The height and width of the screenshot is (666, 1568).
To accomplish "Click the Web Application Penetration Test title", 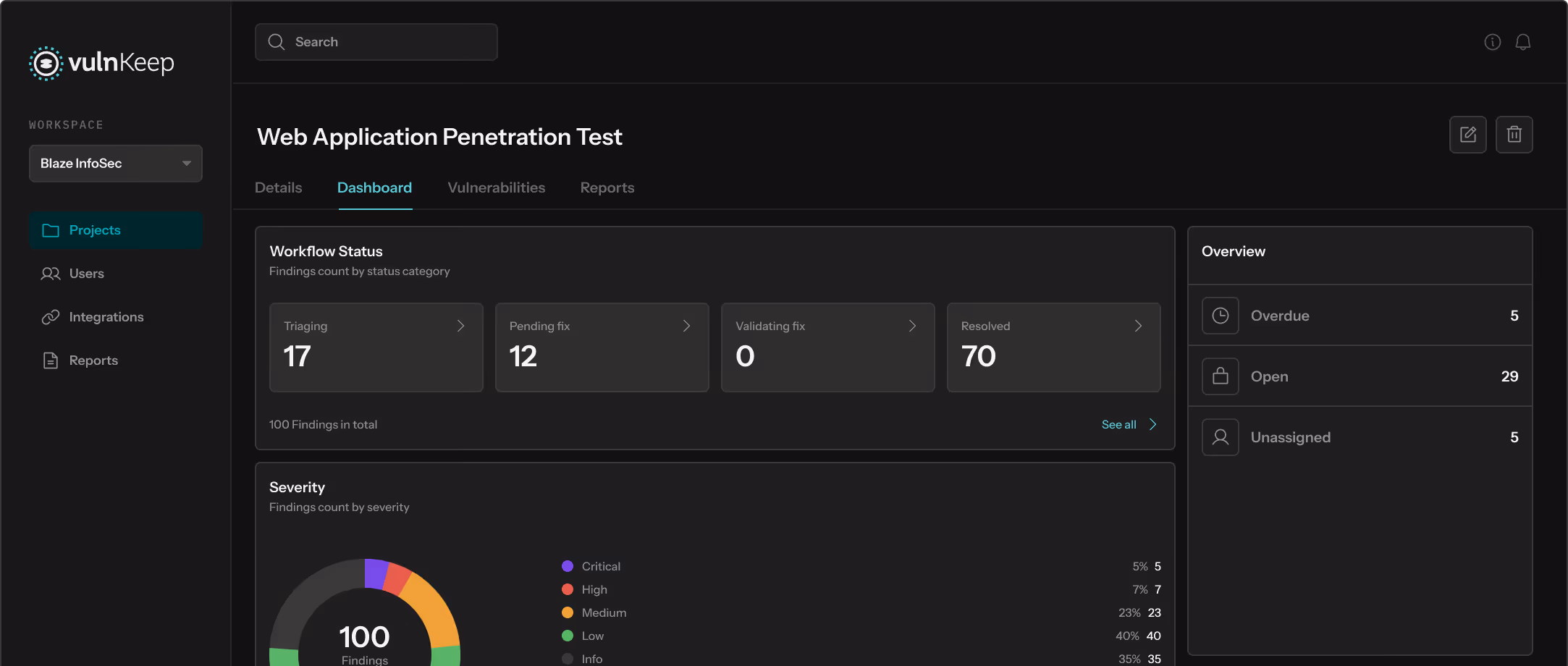I will coord(440,137).
